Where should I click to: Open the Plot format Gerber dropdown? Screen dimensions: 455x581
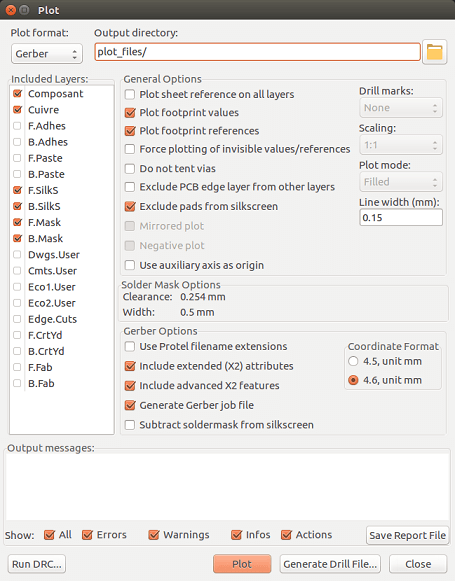pyautogui.click(x=47, y=54)
